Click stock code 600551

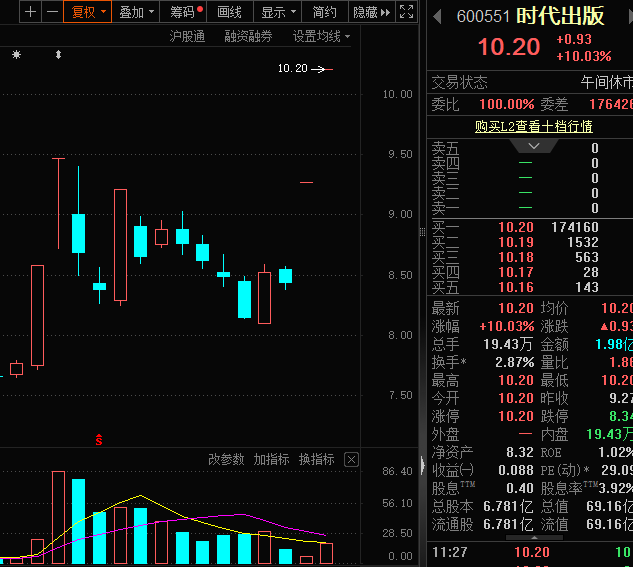click(x=483, y=17)
